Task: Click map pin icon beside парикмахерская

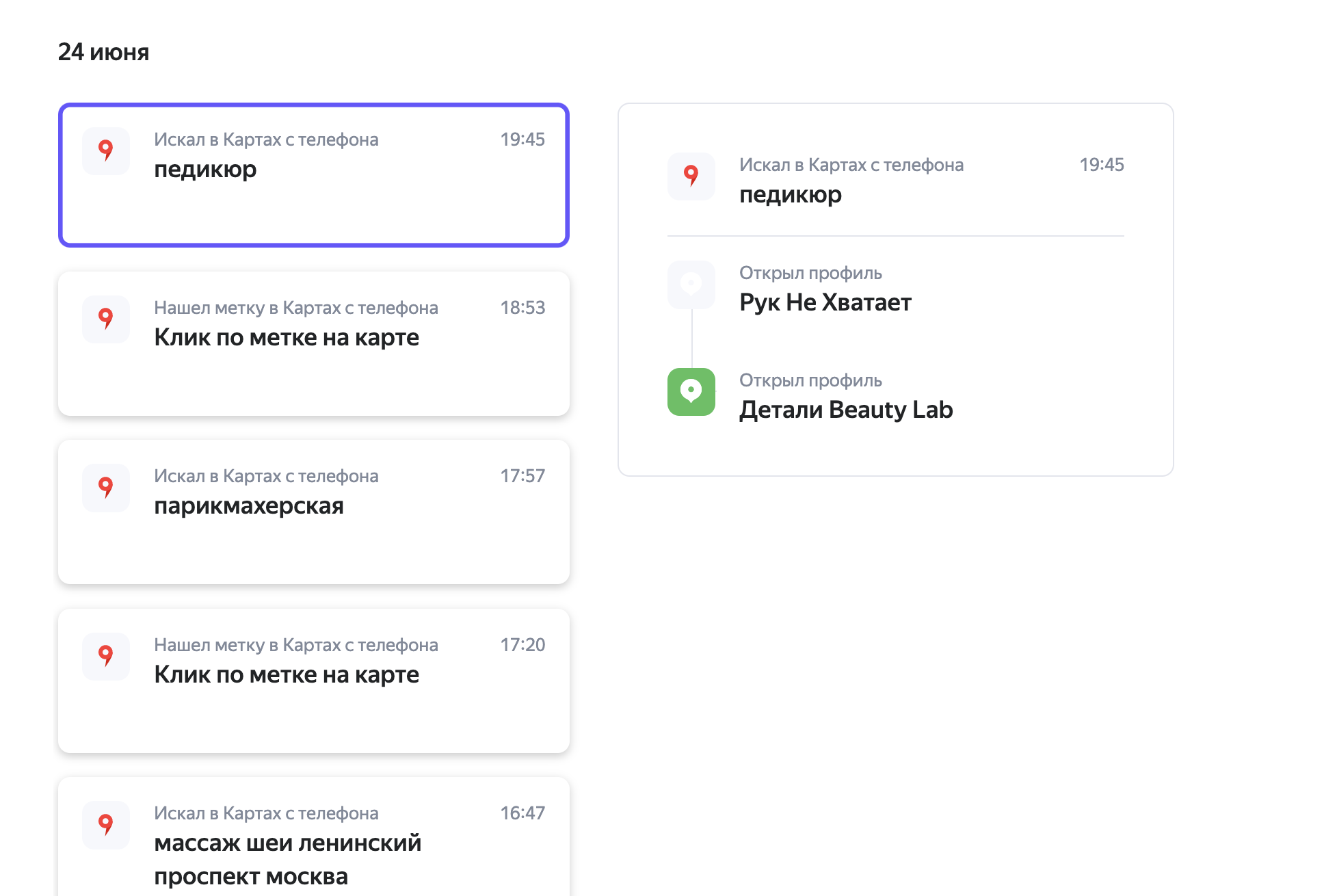Action: point(105,487)
